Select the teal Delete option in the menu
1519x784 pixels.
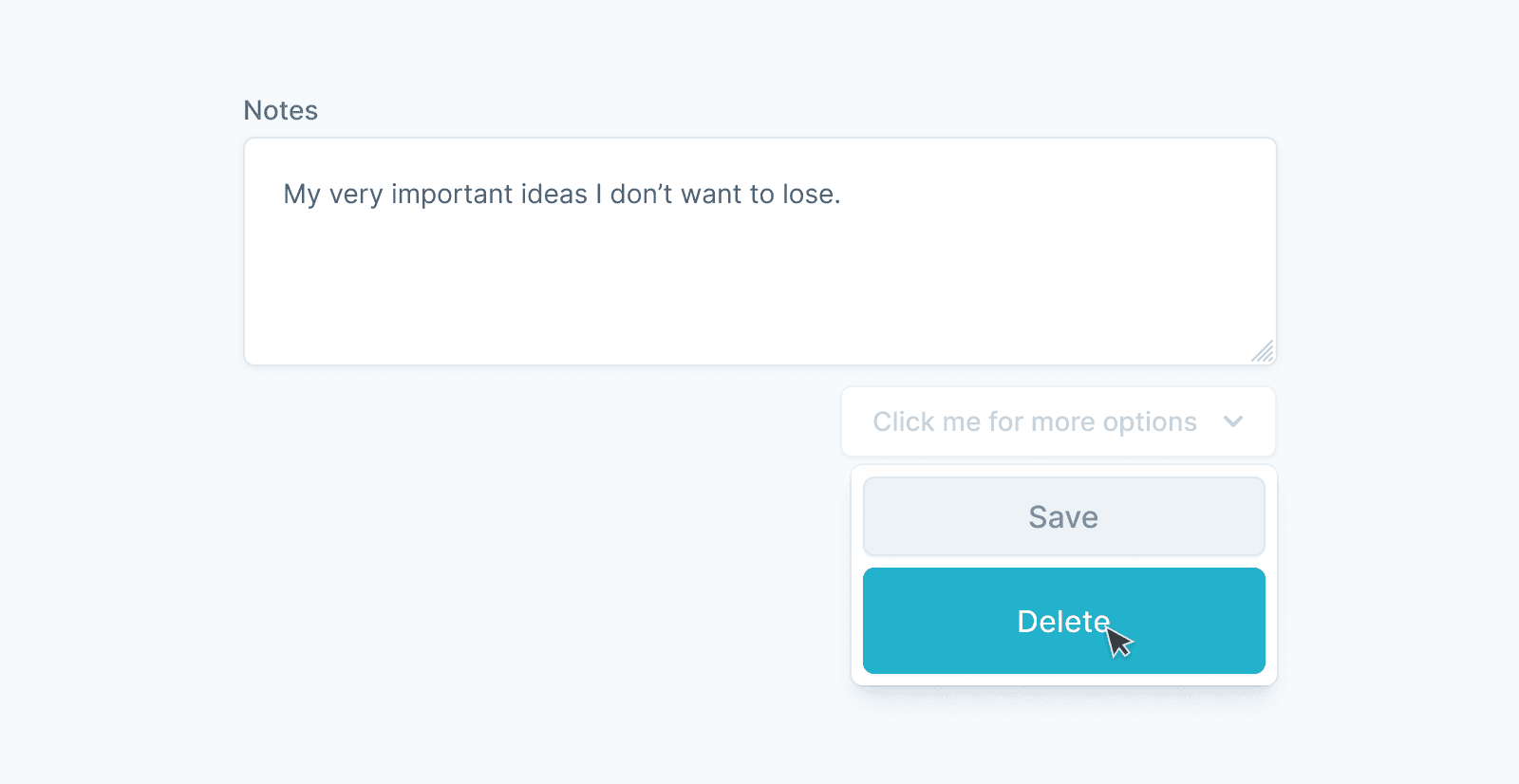[x=1062, y=621]
